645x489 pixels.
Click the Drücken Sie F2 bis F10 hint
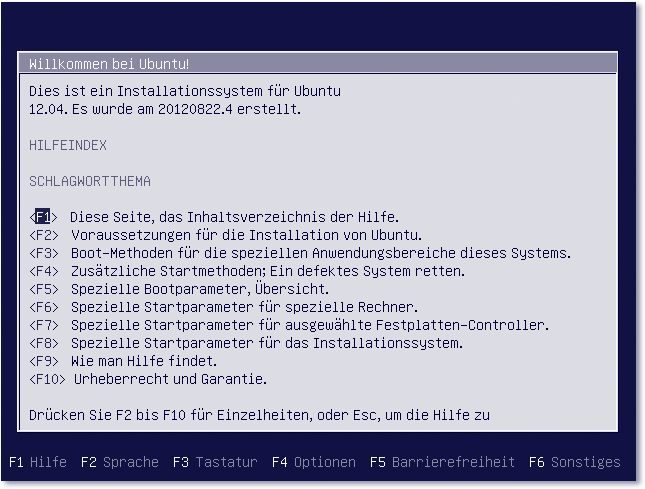pyautogui.click(x=259, y=414)
